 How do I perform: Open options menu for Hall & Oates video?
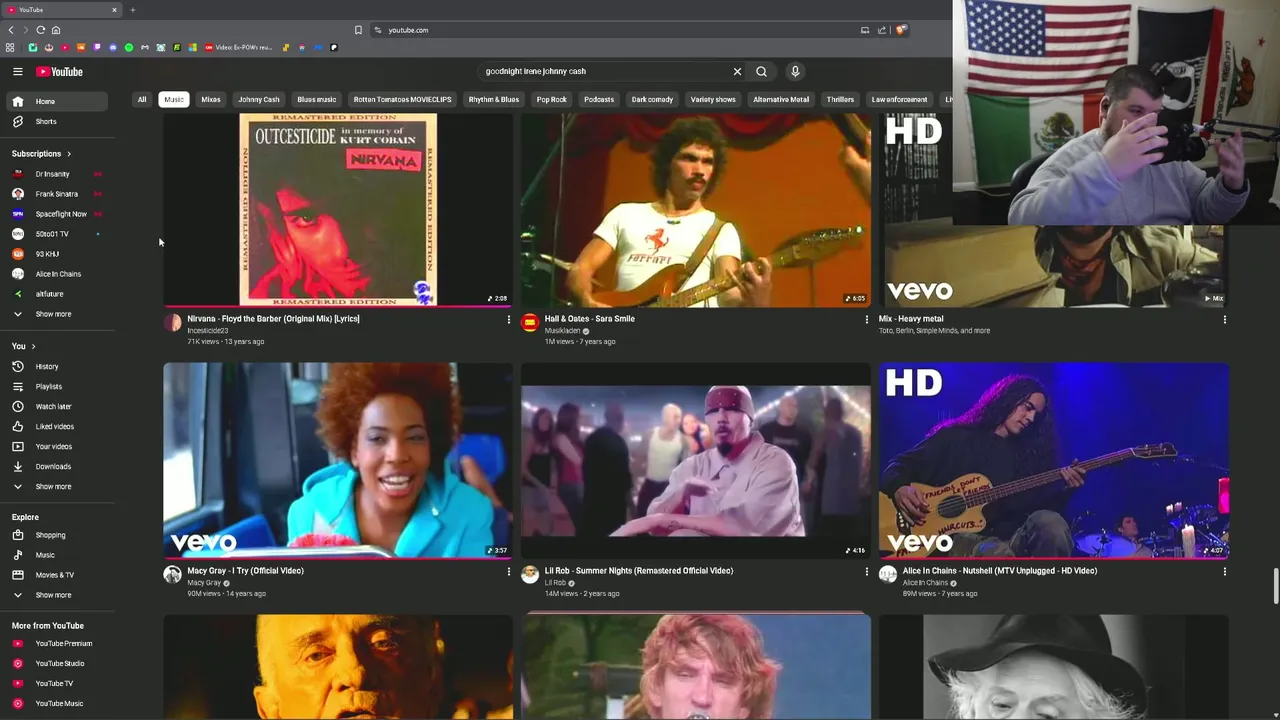(866, 320)
